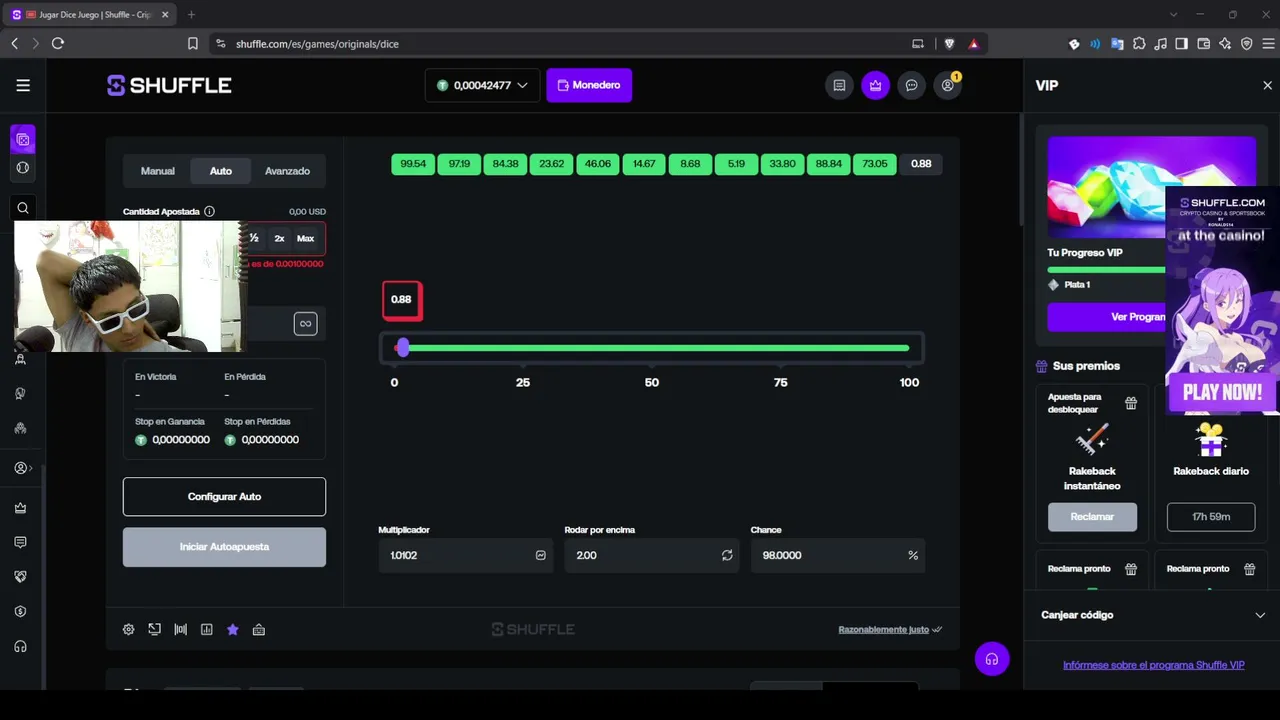The width and height of the screenshot is (1280, 720).
Task: Open the live stats chart icon
Action: (x=207, y=630)
